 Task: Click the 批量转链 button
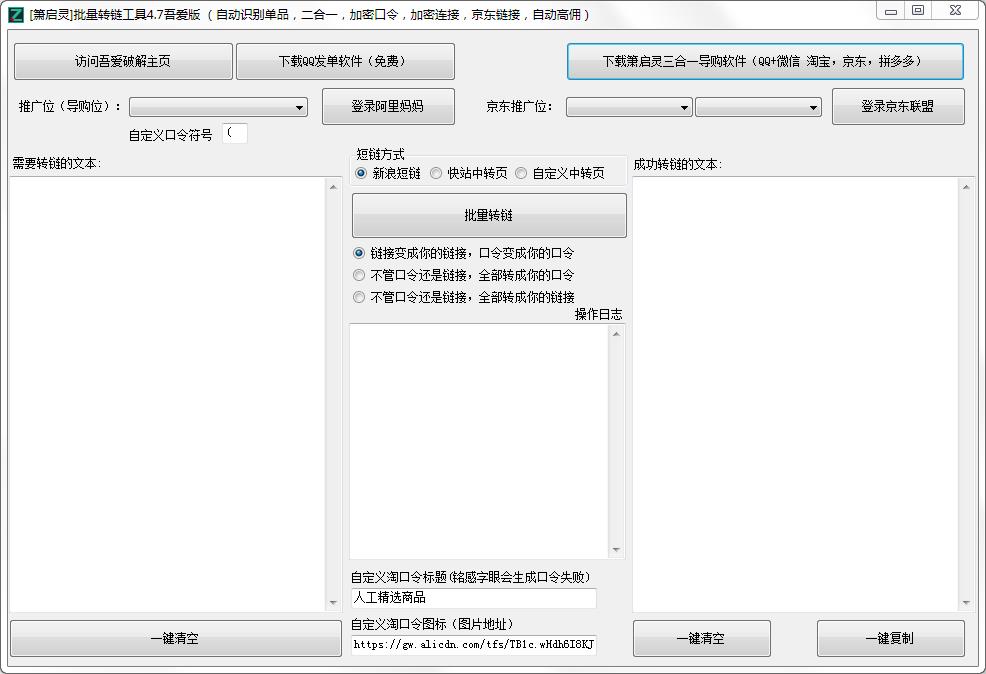489,215
